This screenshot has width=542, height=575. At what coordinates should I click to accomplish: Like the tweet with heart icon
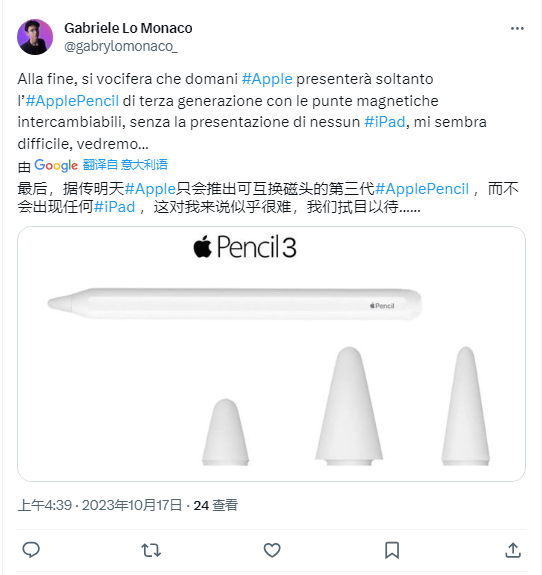272,550
